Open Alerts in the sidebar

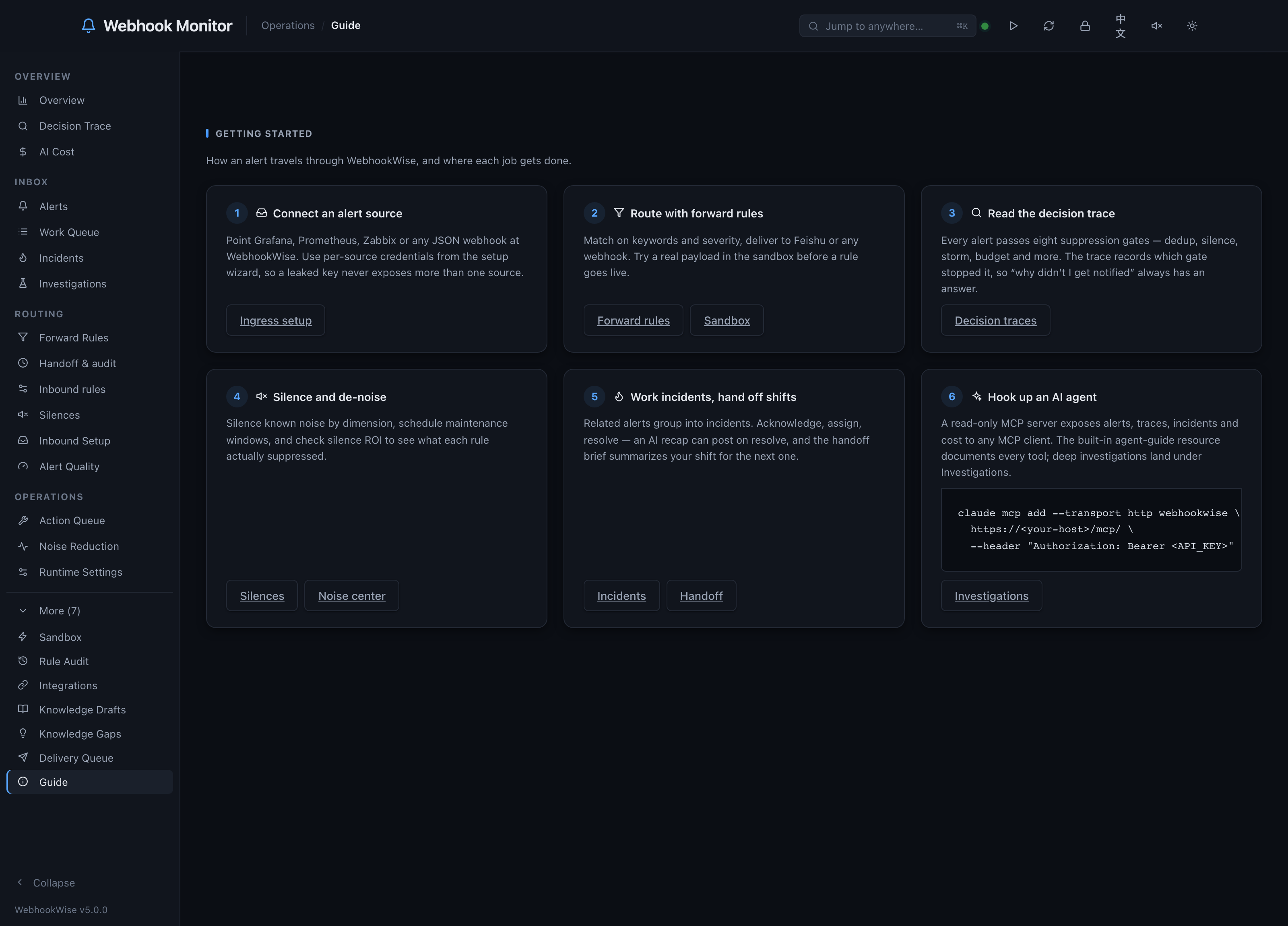click(90, 206)
